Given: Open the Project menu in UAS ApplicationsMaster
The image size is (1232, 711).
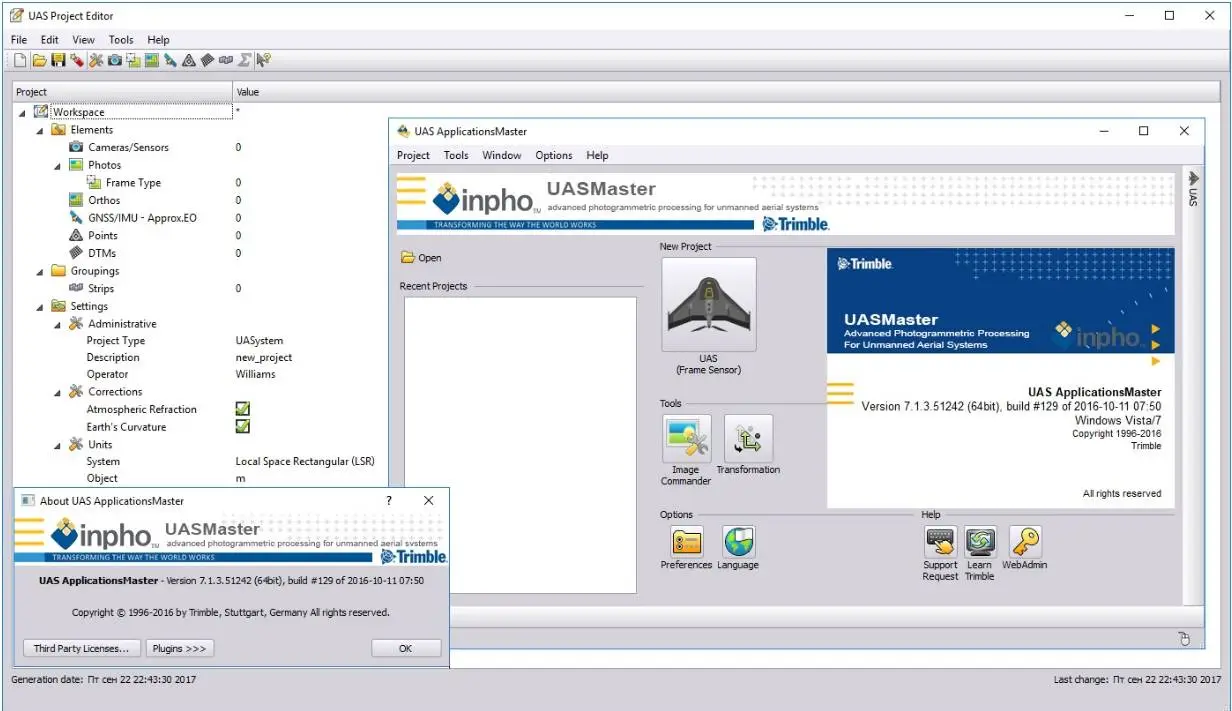Looking at the screenshot, I should [x=413, y=155].
